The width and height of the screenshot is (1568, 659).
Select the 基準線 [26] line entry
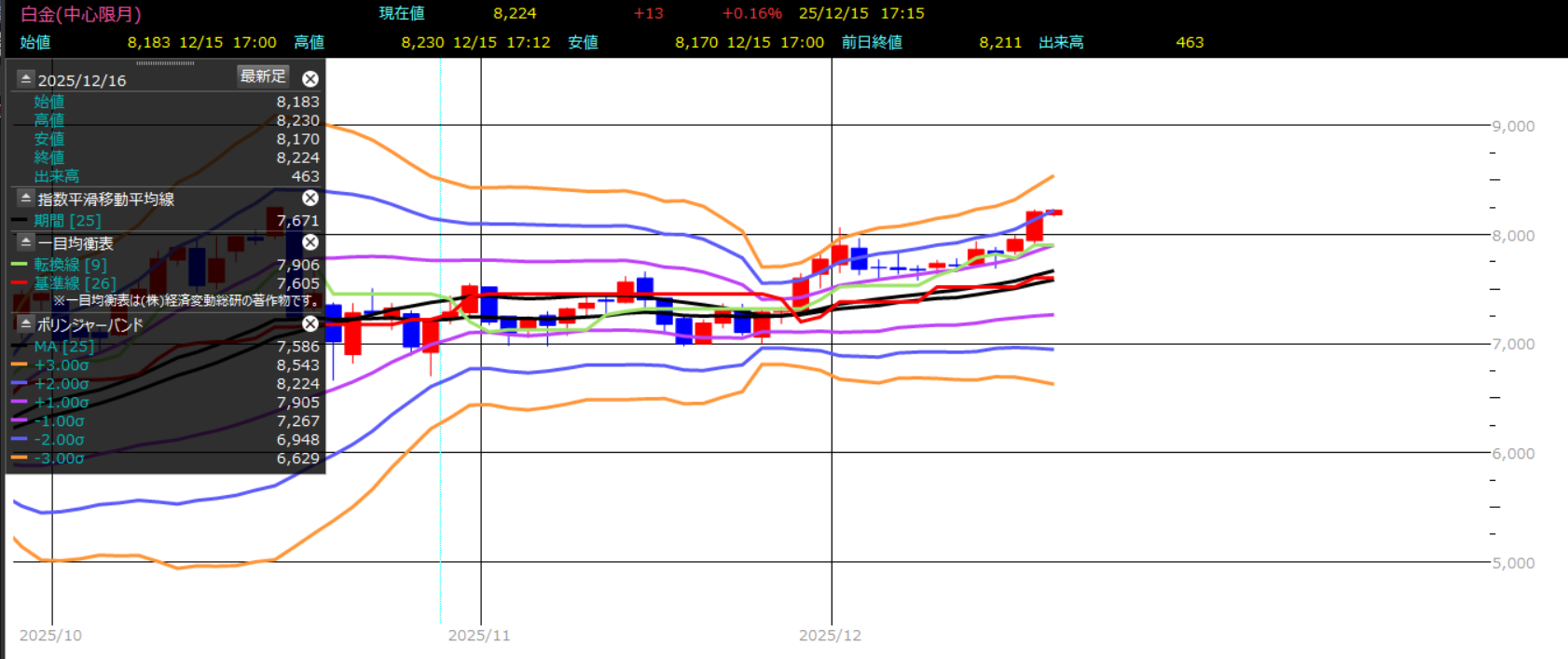(75, 283)
